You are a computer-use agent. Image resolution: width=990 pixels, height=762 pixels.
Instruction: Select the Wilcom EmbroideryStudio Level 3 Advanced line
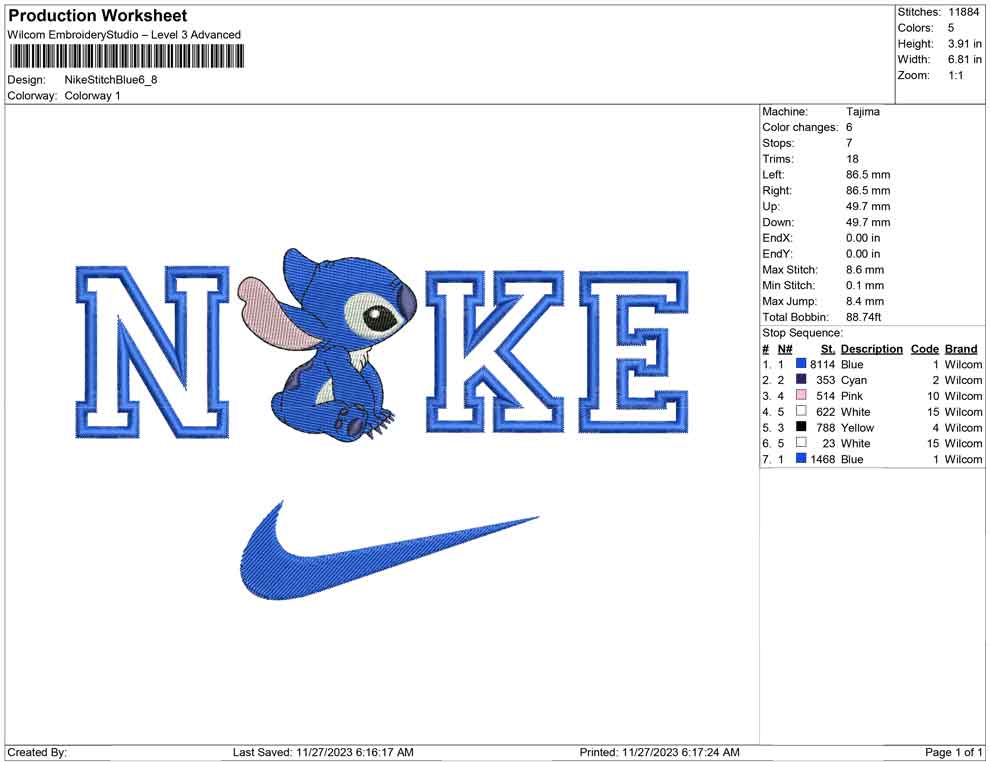click(x=124, y=35)
